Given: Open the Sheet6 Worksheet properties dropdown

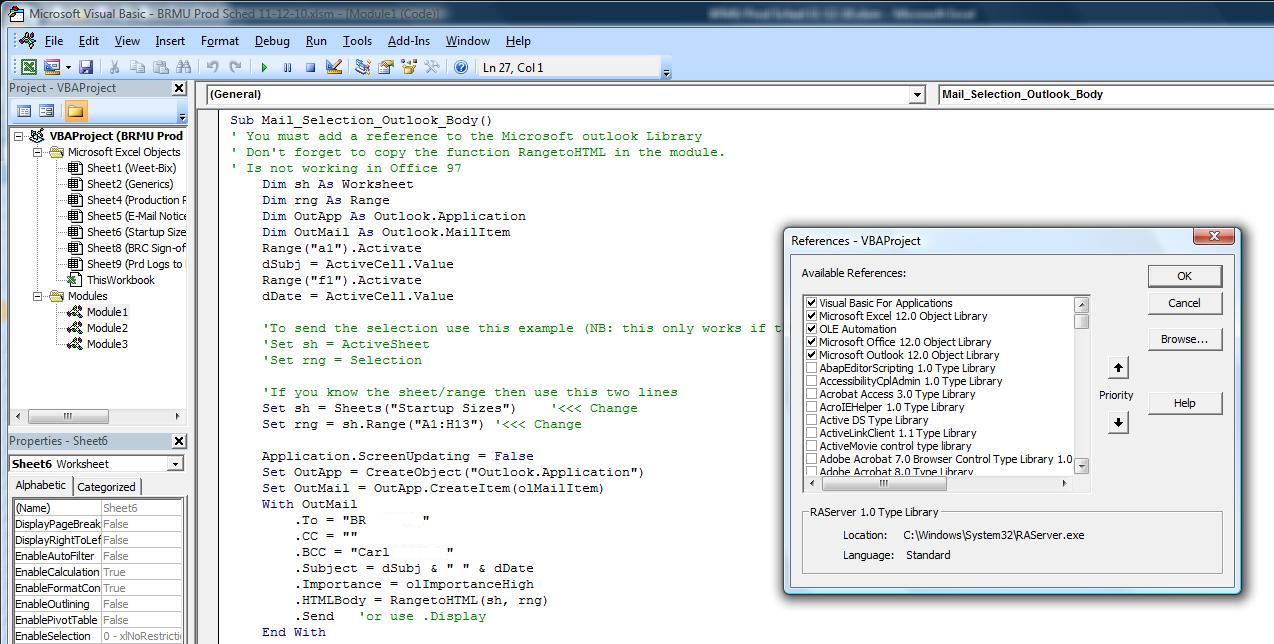Looking at the screenshot, I should (x=175, y=464).
